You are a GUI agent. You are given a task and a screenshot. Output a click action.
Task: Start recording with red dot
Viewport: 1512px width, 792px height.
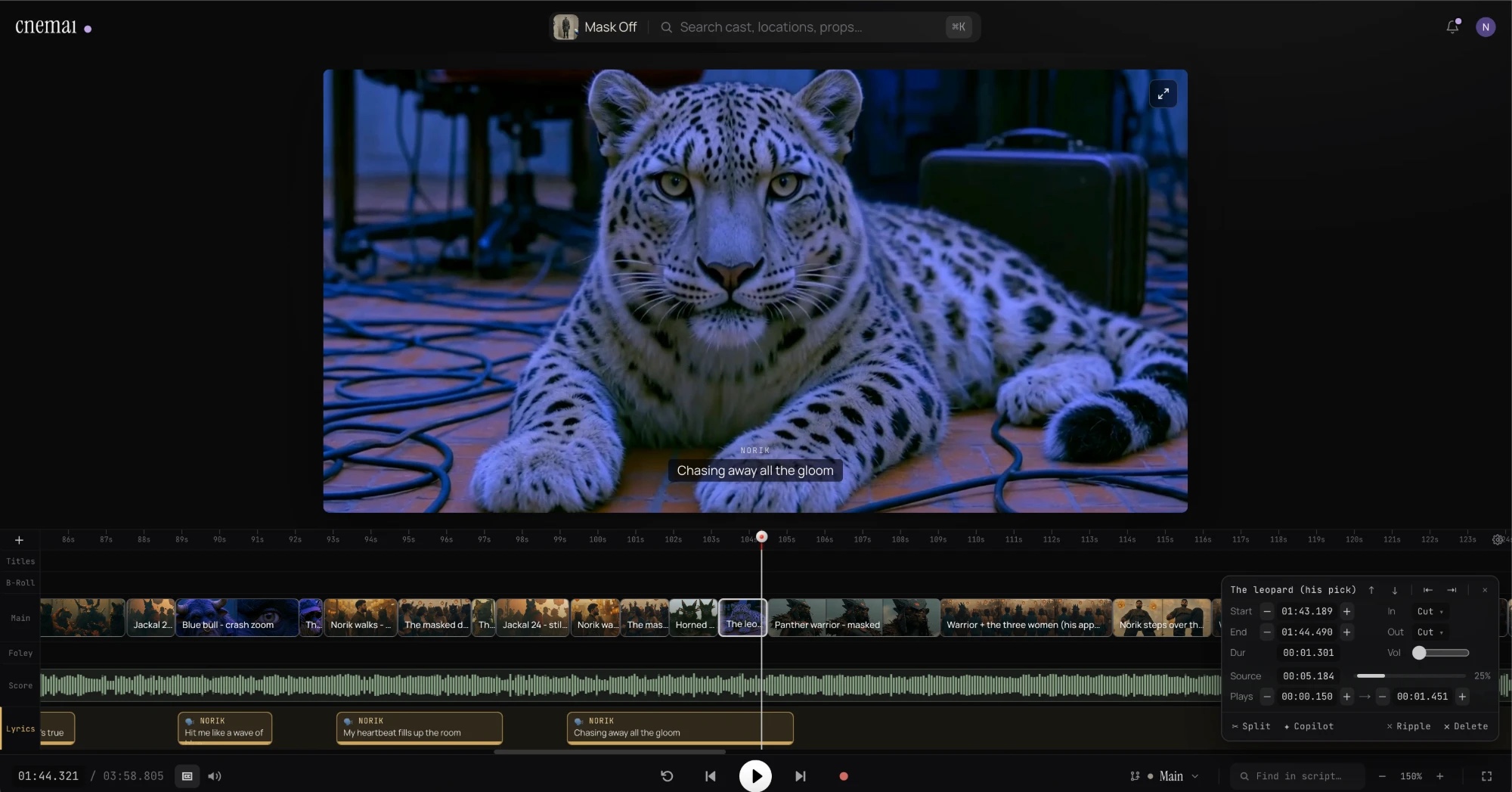point(844,776)
